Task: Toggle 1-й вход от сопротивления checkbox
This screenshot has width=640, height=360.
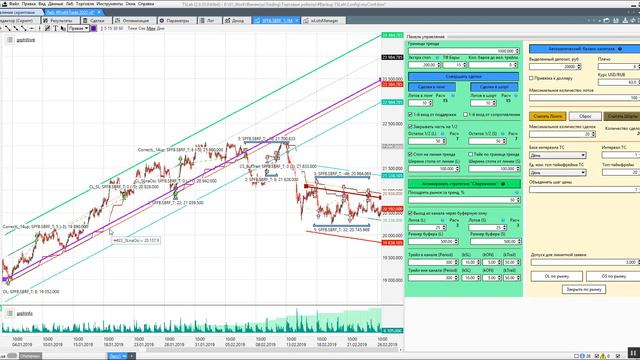Action: click(465, 115)
